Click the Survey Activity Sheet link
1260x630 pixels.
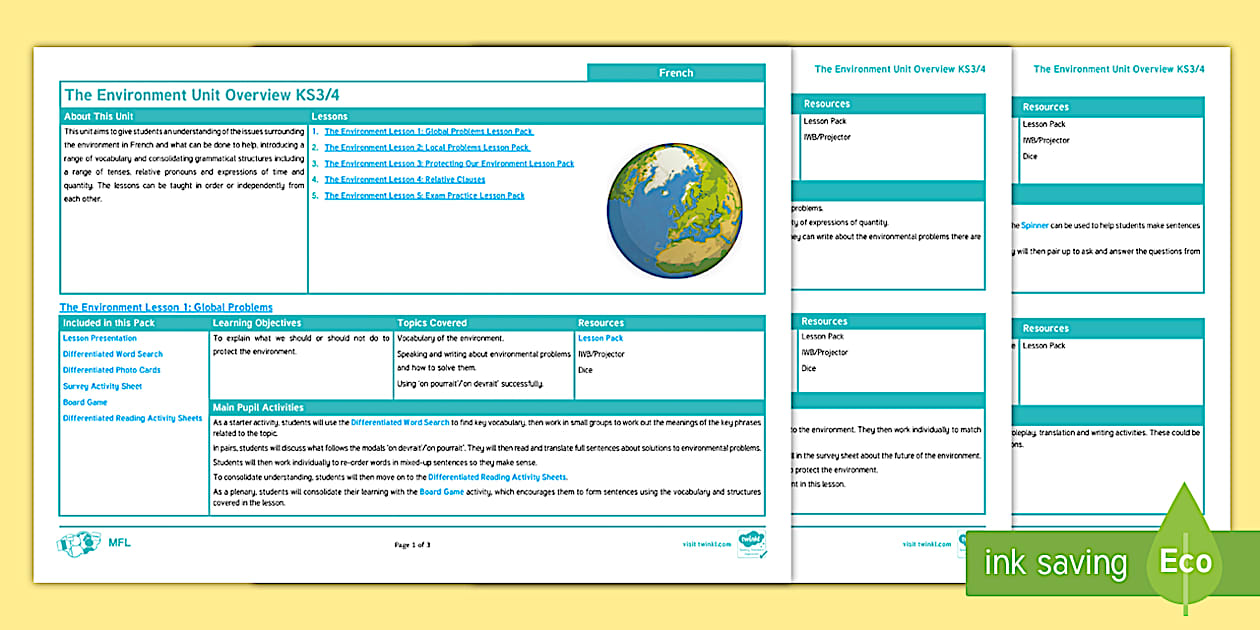(104, 386)
